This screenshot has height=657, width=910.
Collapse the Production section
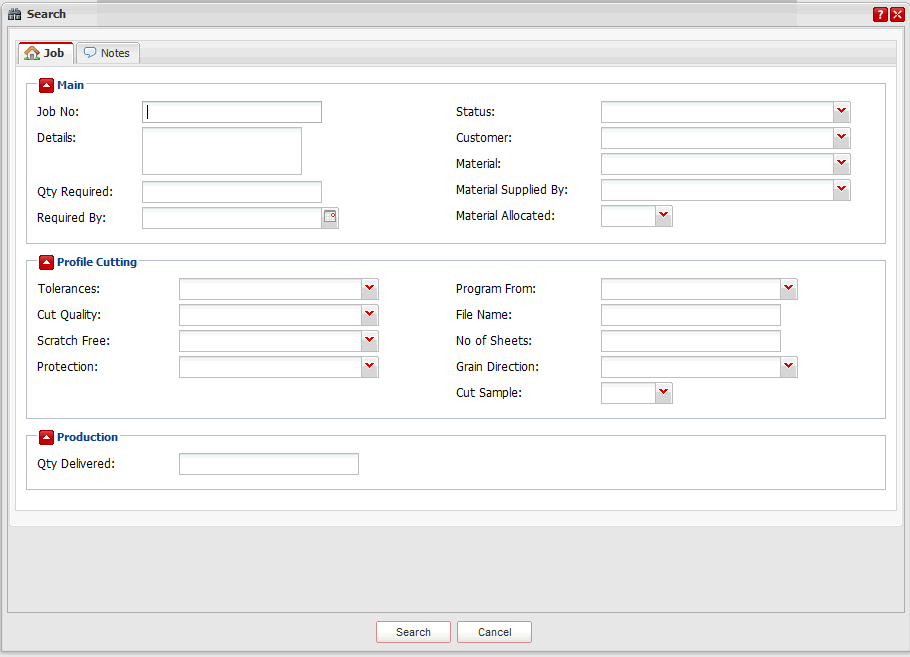click(x=46, y=438)
